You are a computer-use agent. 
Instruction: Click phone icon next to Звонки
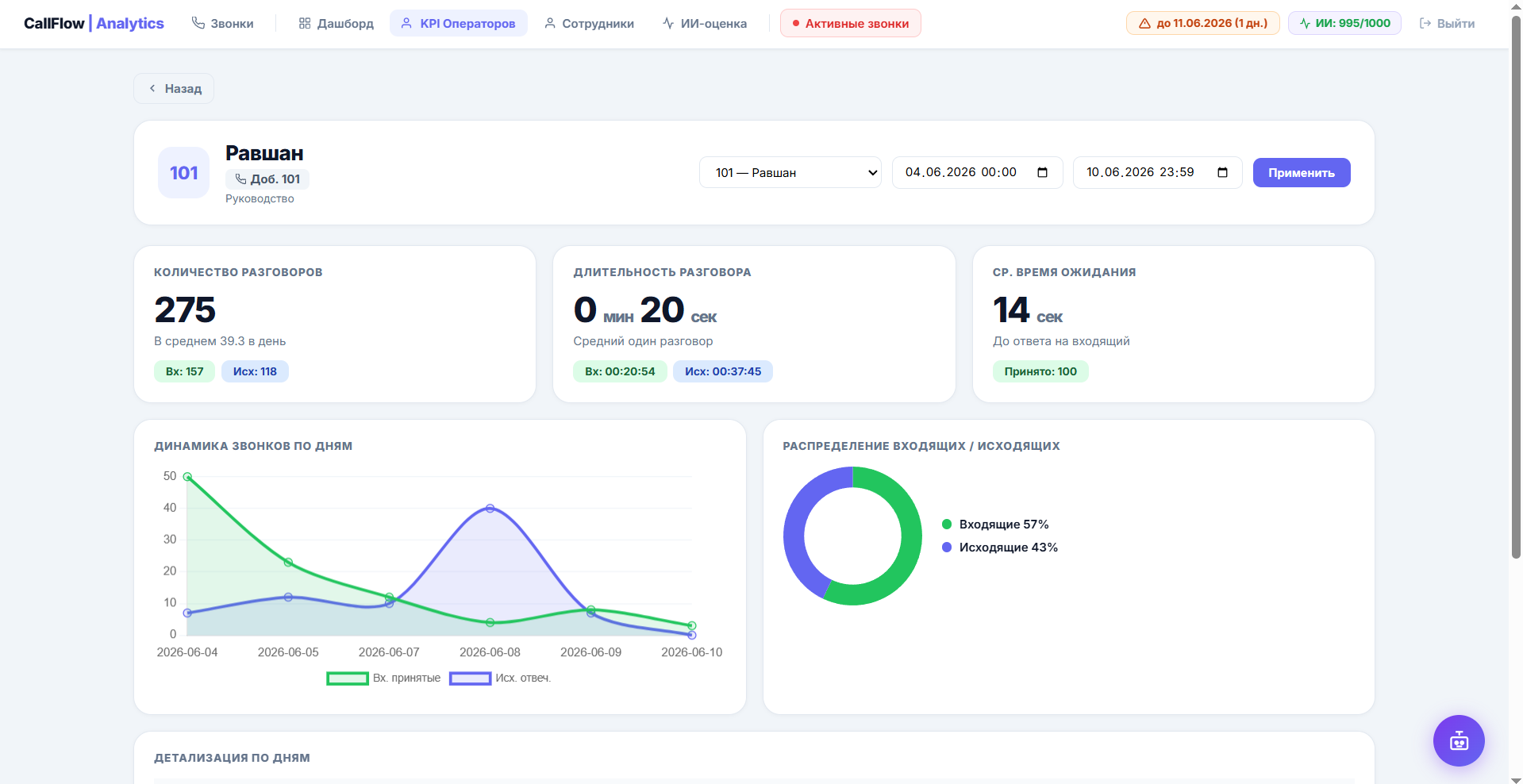click(x=198, y=23)
